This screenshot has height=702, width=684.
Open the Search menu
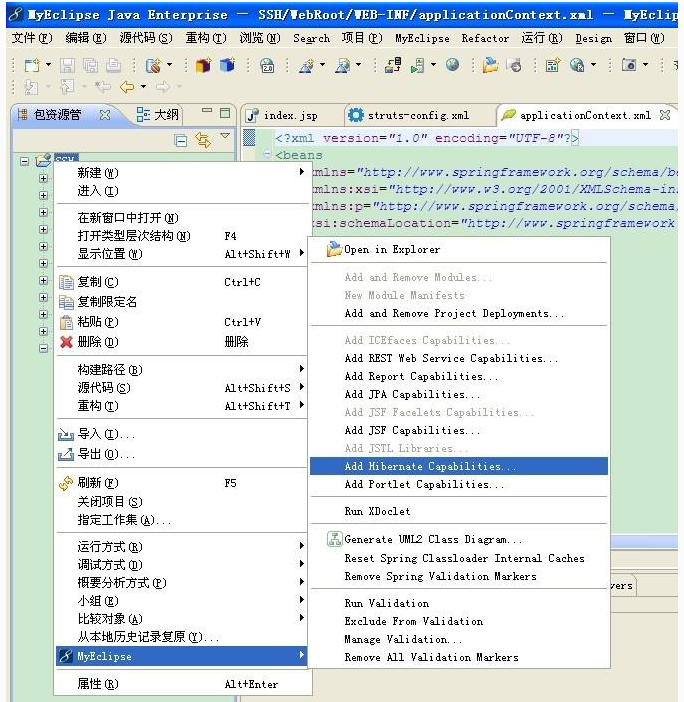click(x=312, y=39)
